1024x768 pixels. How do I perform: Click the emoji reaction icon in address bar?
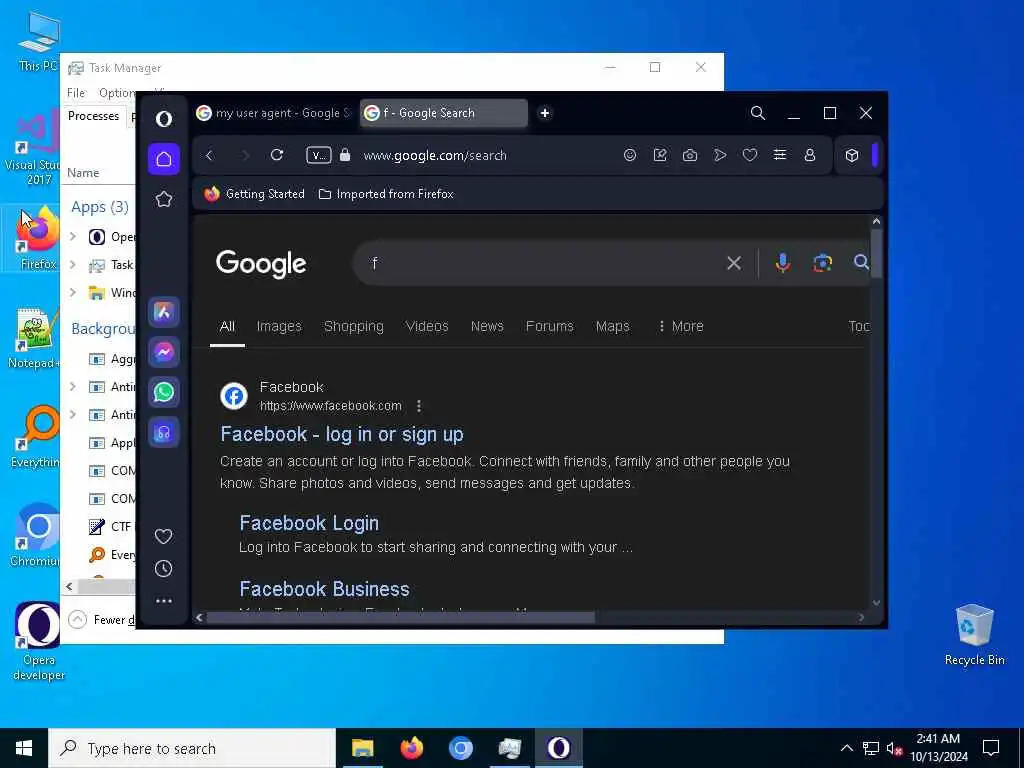coord(630,155)
